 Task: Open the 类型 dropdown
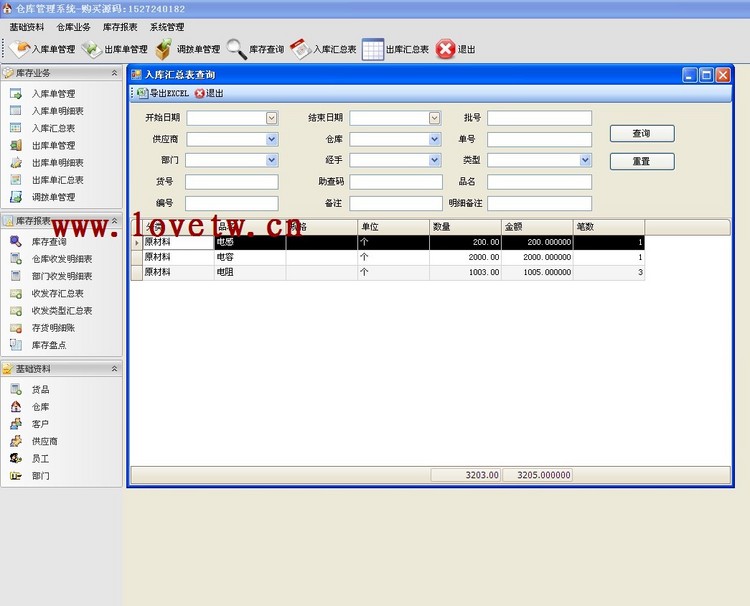(585, 160)
